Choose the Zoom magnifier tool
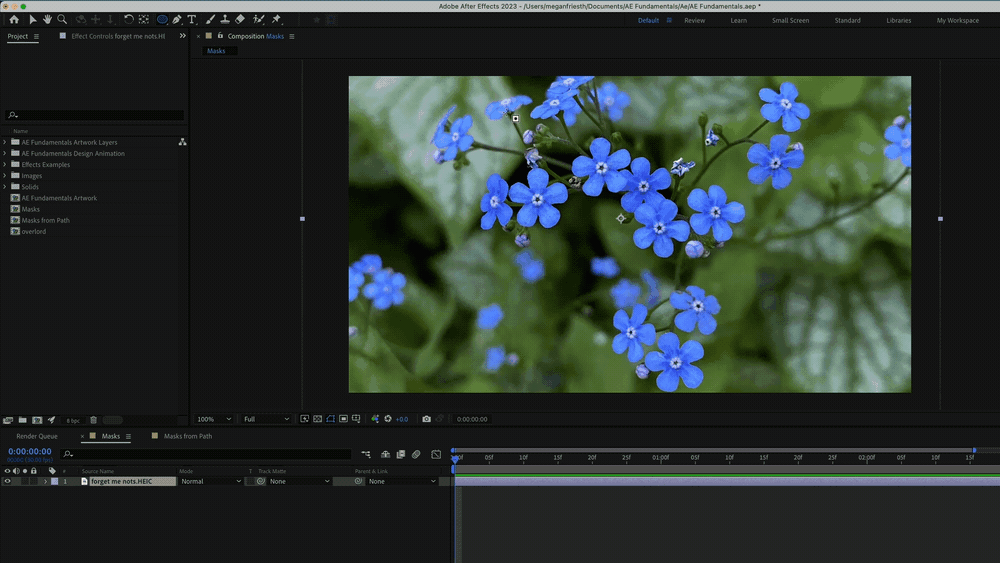Viewport: 1000px width, 563px height. point(62,19)
